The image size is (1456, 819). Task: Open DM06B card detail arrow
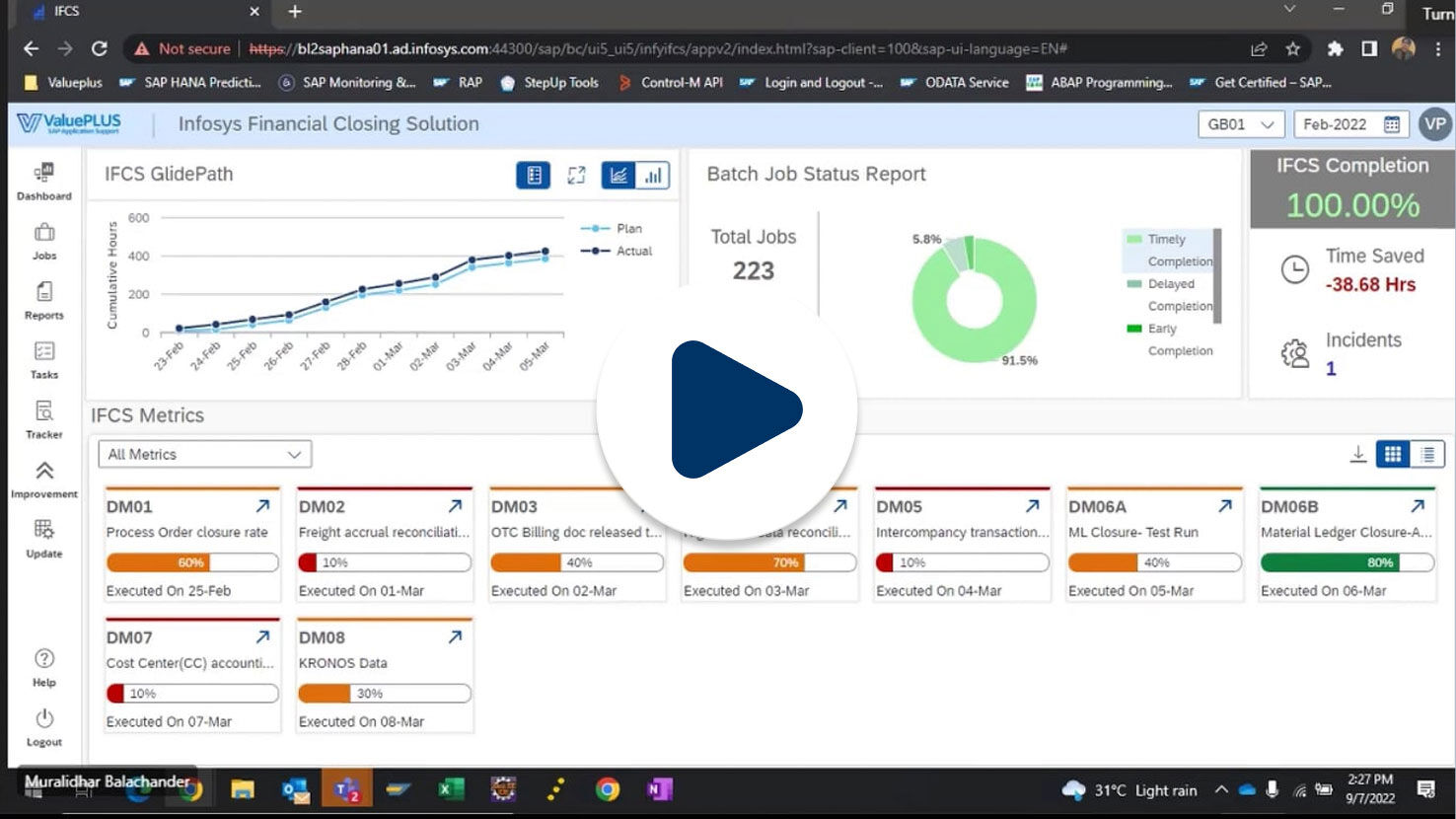click(x=1418, y=506)
